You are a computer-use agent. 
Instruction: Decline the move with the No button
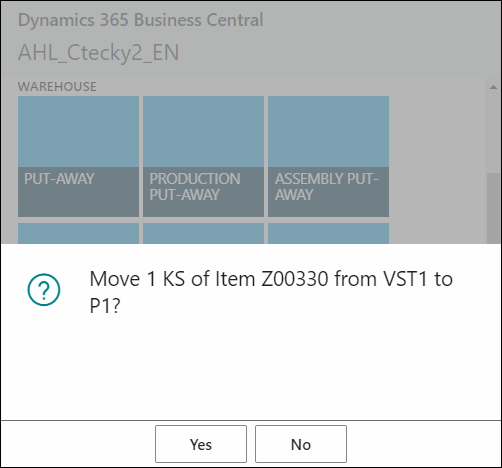pos(301,444)
